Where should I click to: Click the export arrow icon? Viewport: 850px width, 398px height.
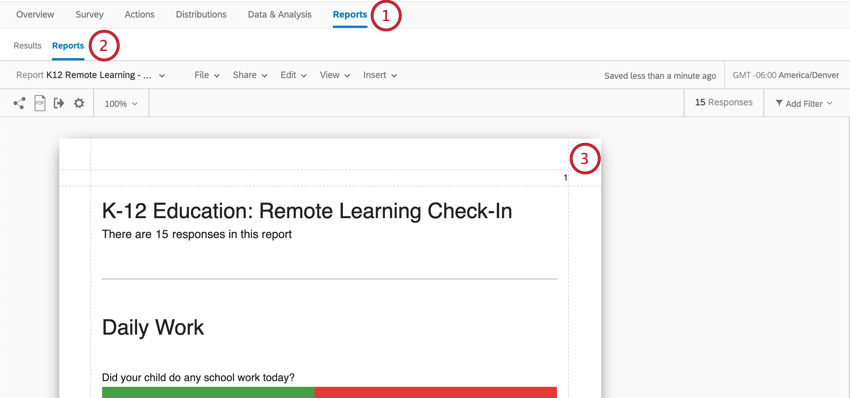[59, 103]
